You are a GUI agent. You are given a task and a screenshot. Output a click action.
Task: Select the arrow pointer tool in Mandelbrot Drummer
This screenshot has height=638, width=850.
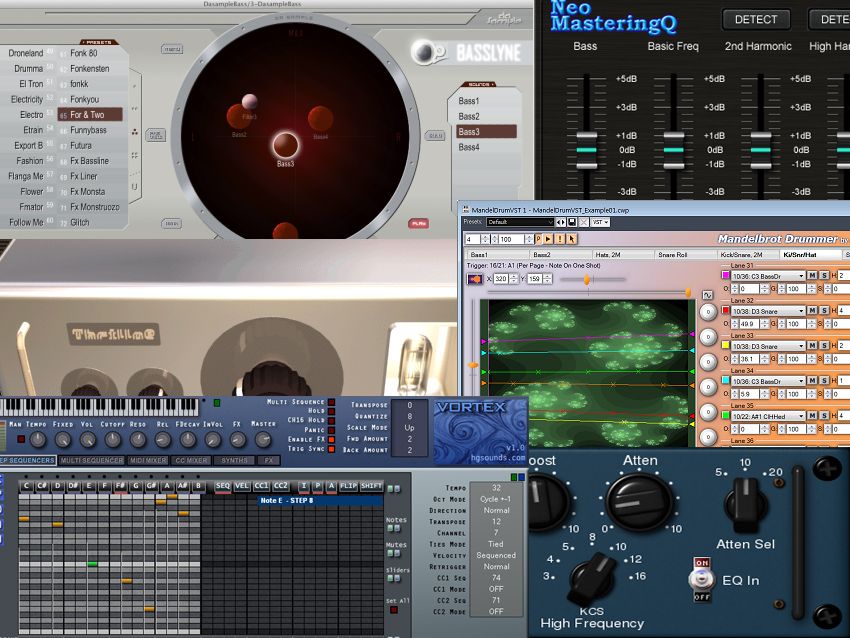click(572, 238)
